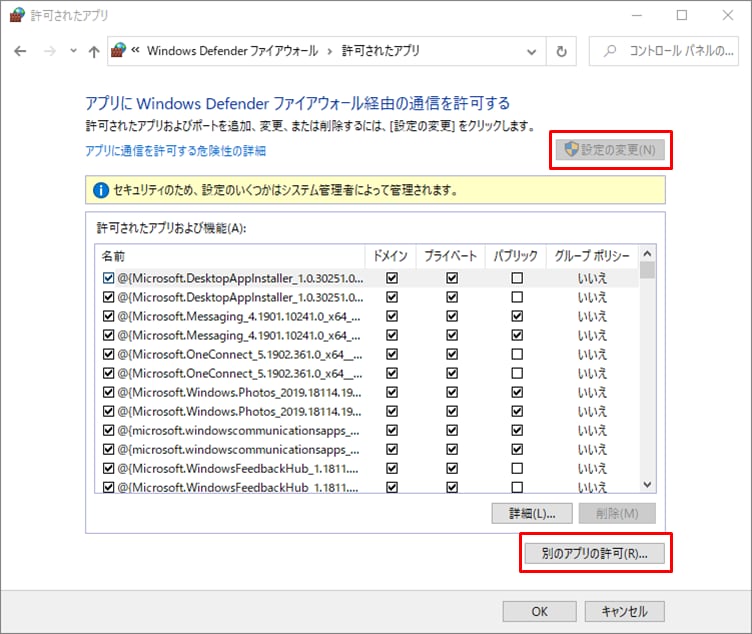Go back with the Back arrow

pos(20,51)
